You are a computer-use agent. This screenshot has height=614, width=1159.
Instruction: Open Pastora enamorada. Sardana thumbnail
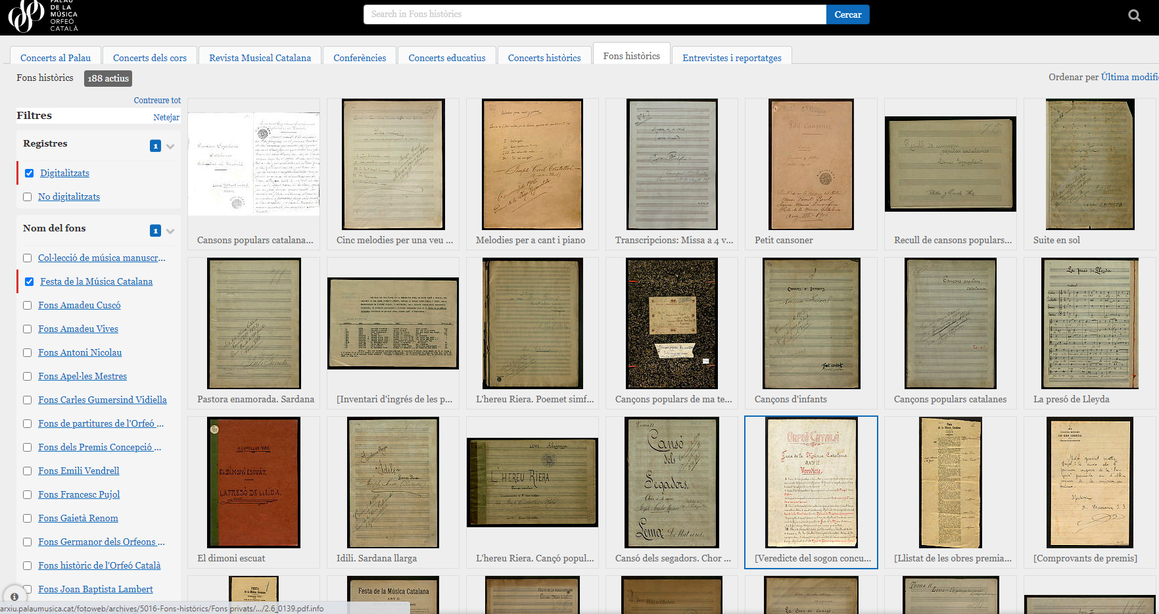254,323
